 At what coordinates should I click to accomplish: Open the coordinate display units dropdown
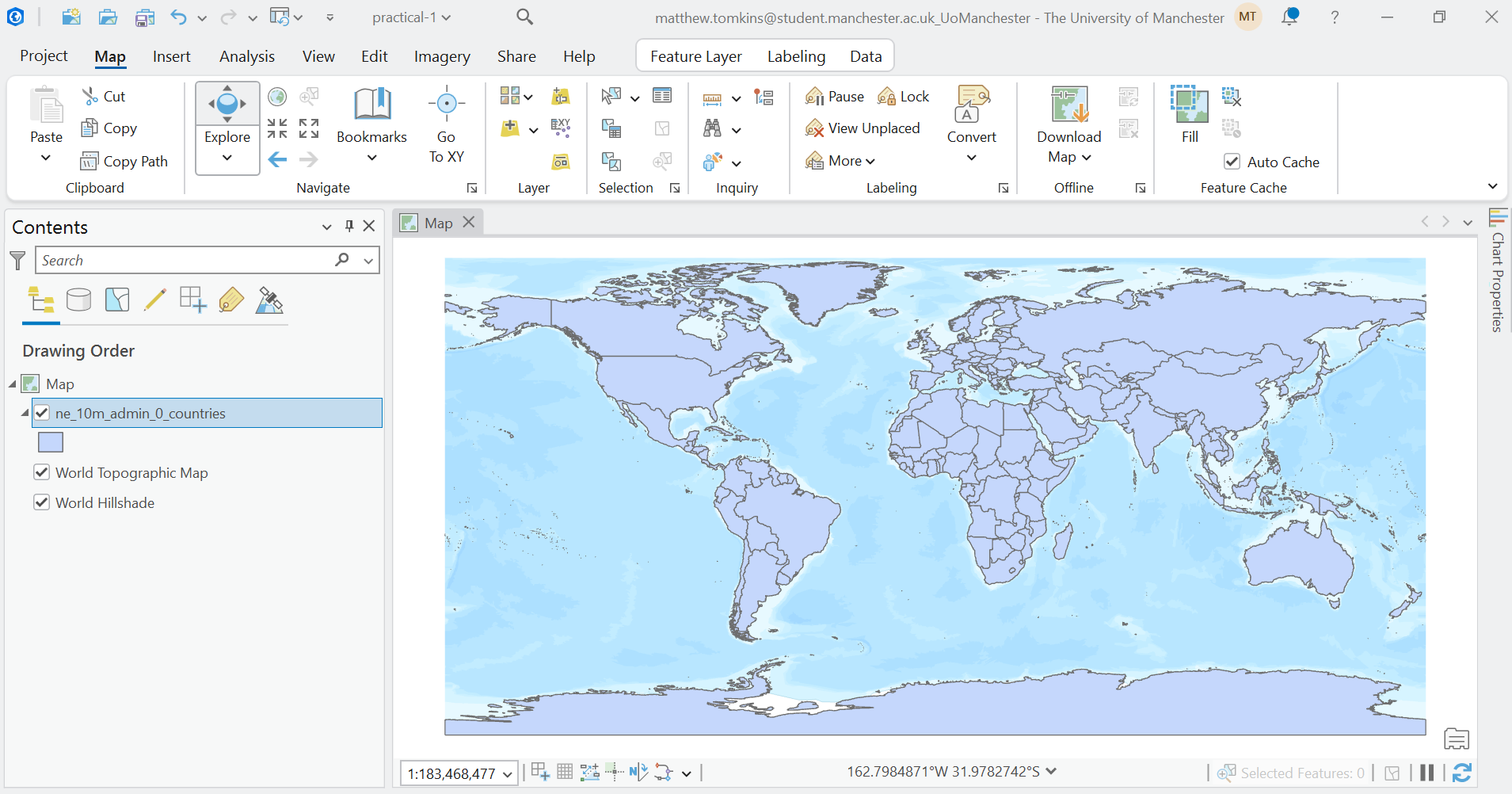pos(1052,771)
